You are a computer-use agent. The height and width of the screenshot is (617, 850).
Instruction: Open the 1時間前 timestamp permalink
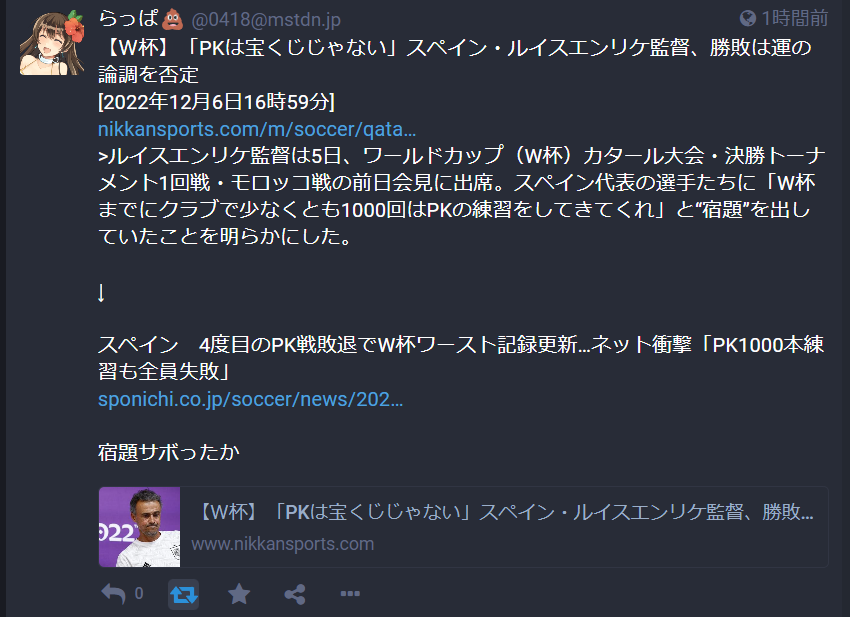point(795,18)
